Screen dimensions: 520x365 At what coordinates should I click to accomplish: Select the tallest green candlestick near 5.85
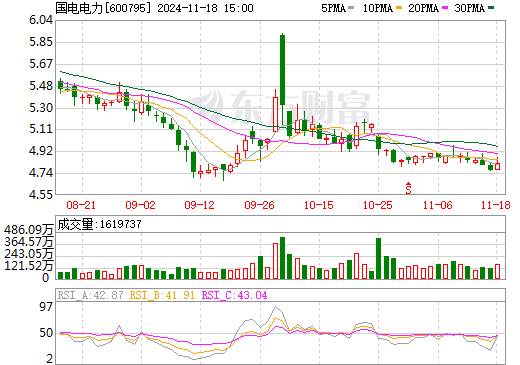click(x=282, y=69)
